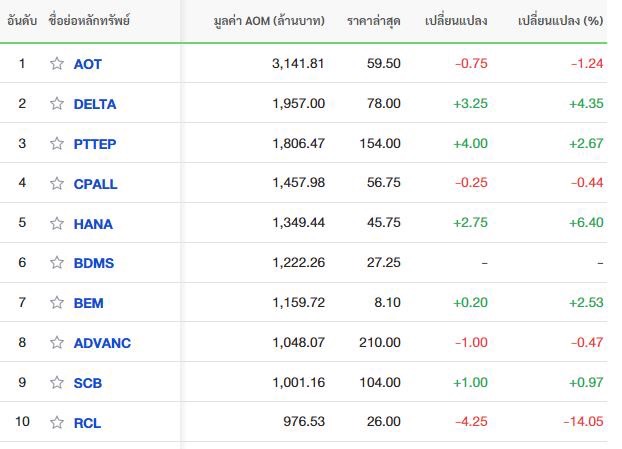622x449 pixels.
Task: Click the star icon beside HANA
Action: tap(57, 223)
